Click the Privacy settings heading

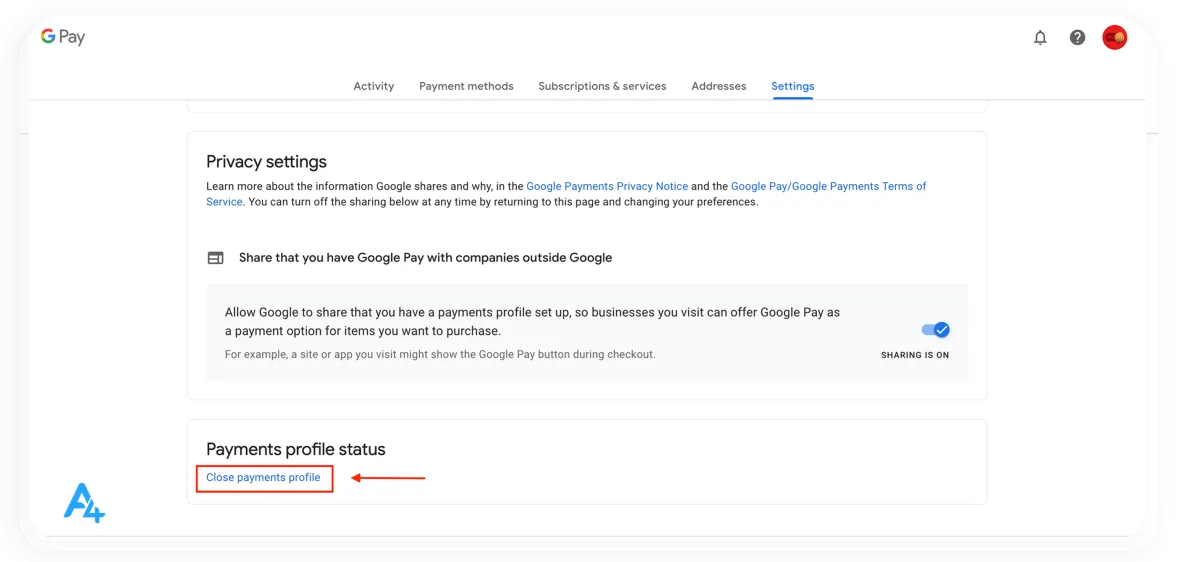[x=266, y=161]
